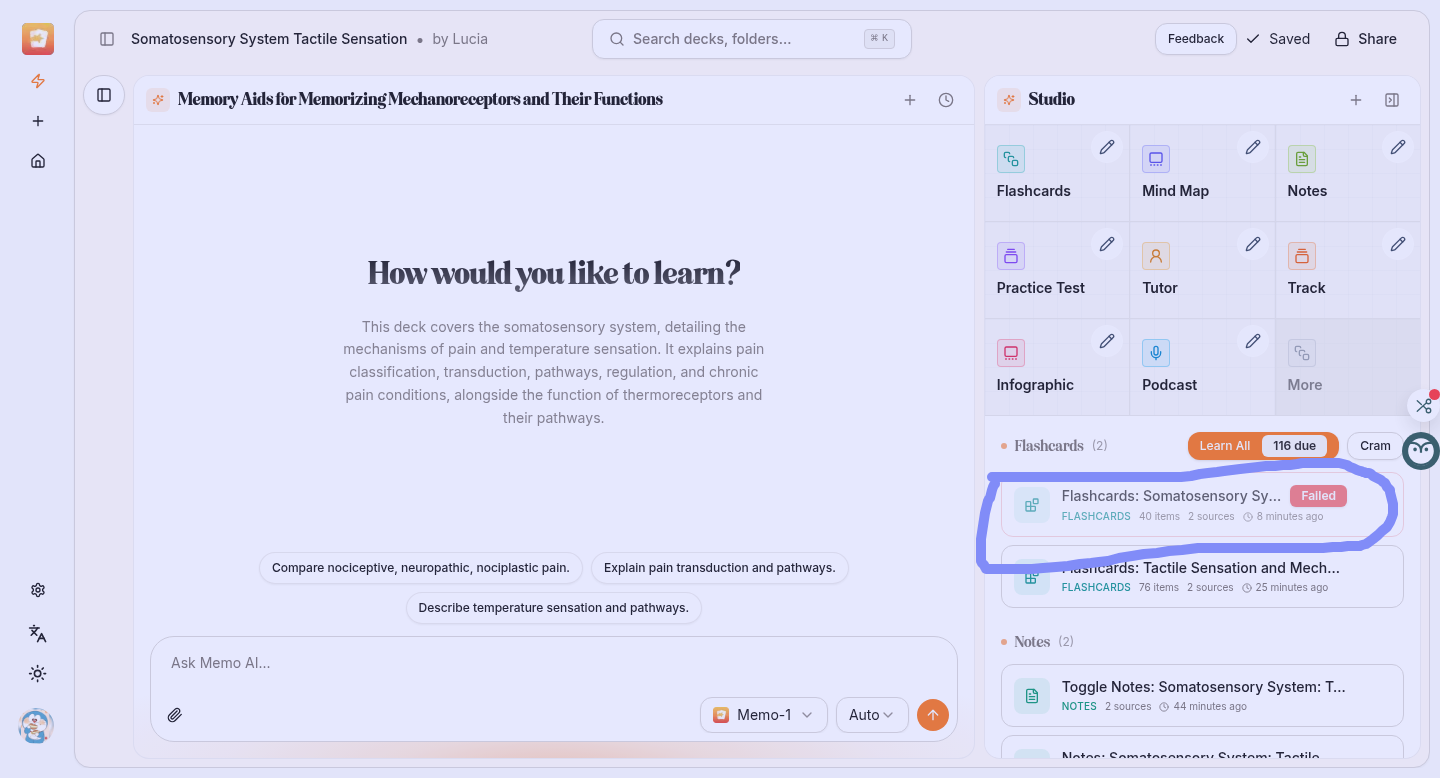This screenshot has width=1440, height=778.
Task: Click the Ask Memo AI input field
Action: pos(550,663)
